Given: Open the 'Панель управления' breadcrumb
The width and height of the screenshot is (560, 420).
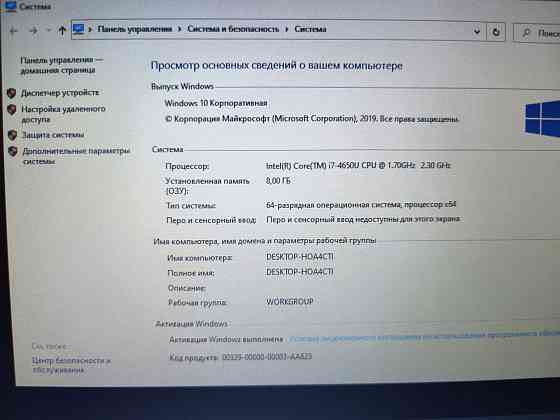Looking at the screenshot, I should point(135,29).
